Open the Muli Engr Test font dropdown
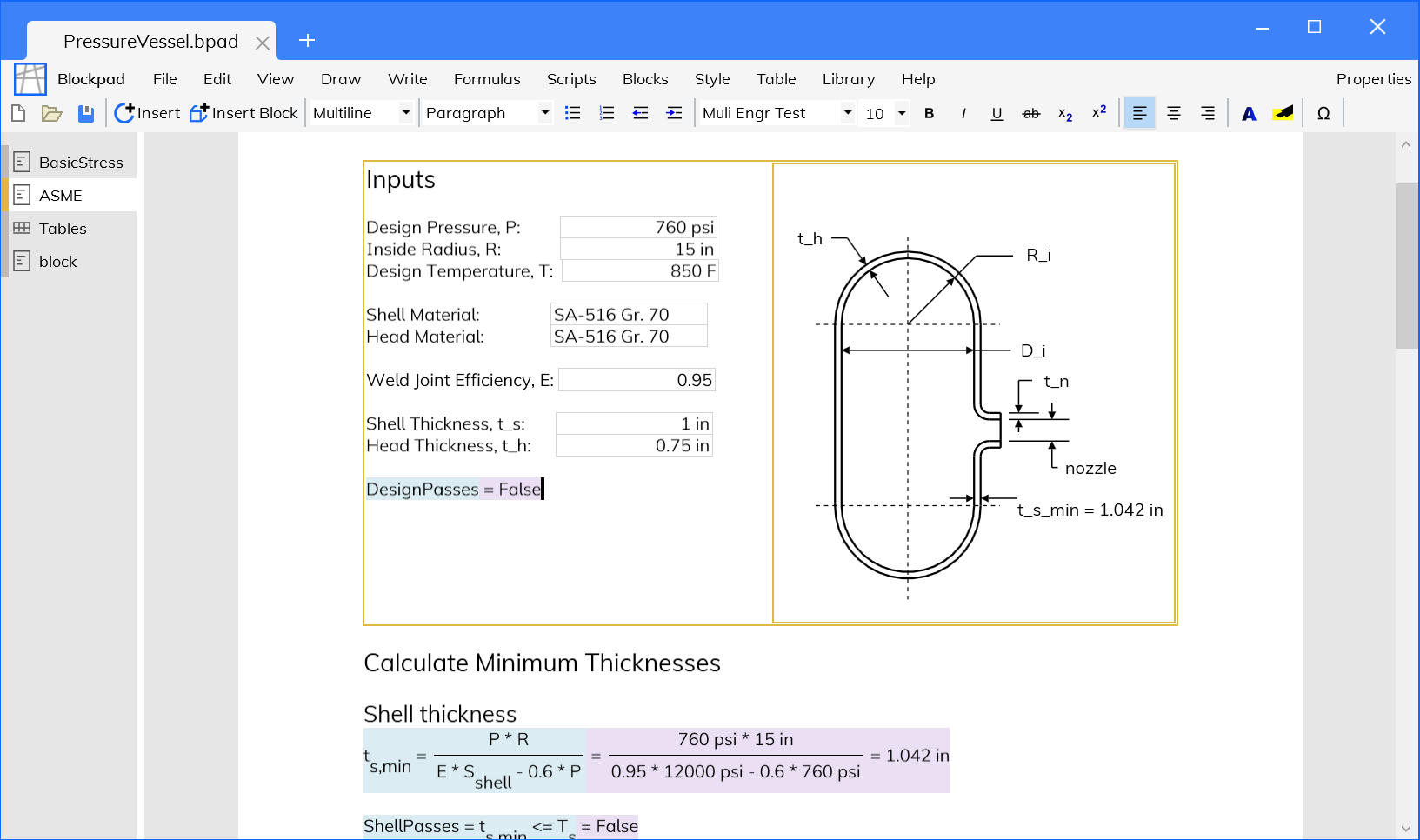 pos(847,113)
